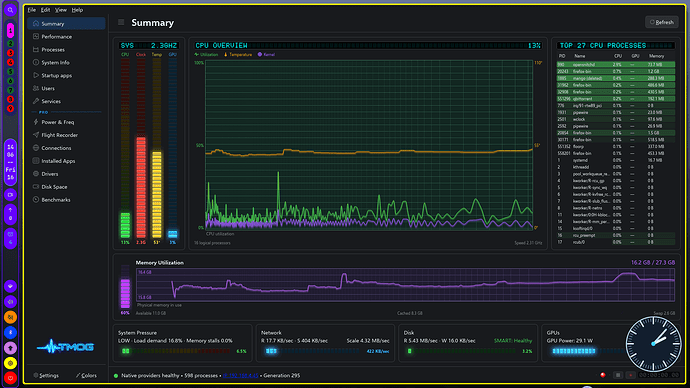Click the red record indicator in the status bar

603,375
